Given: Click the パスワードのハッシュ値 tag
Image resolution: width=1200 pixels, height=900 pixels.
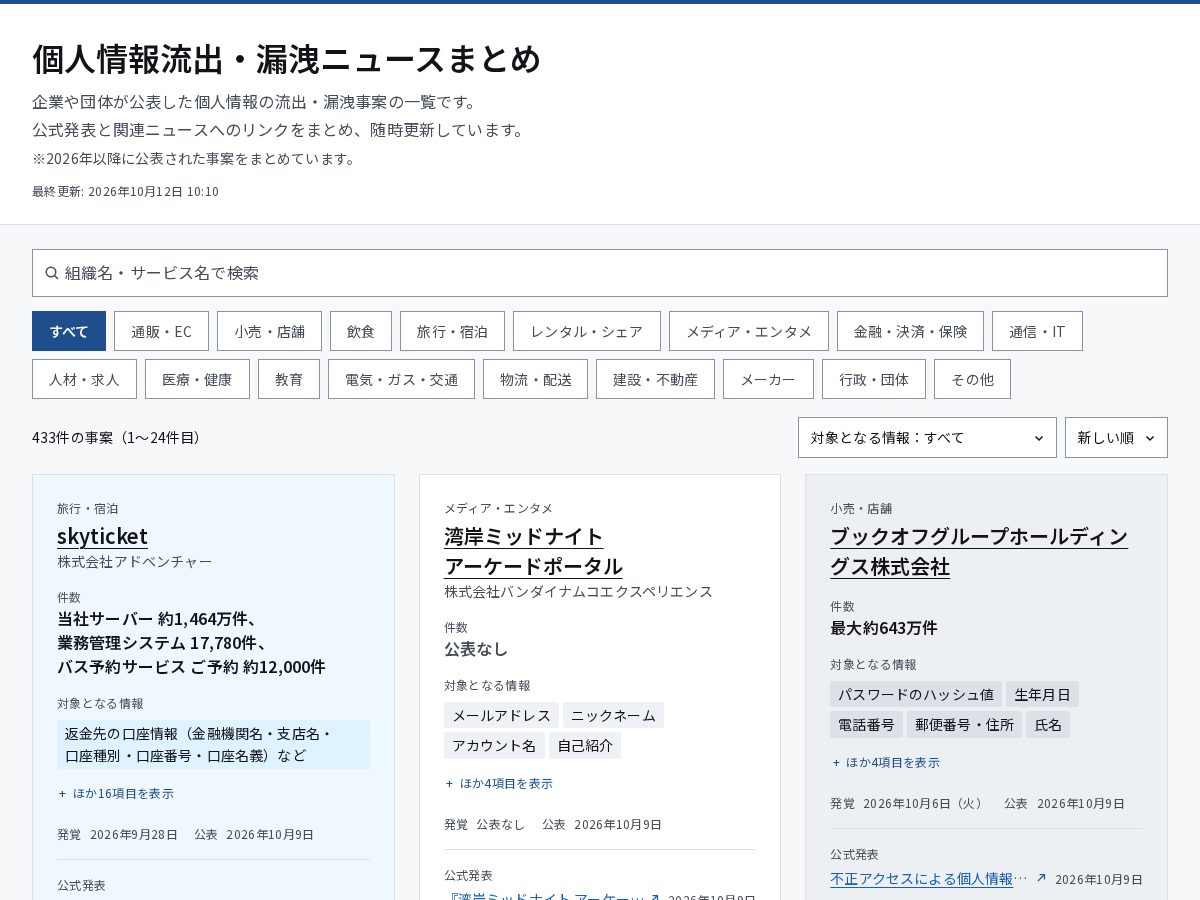Looking at the screenshot, I should (x=916, y=694).
